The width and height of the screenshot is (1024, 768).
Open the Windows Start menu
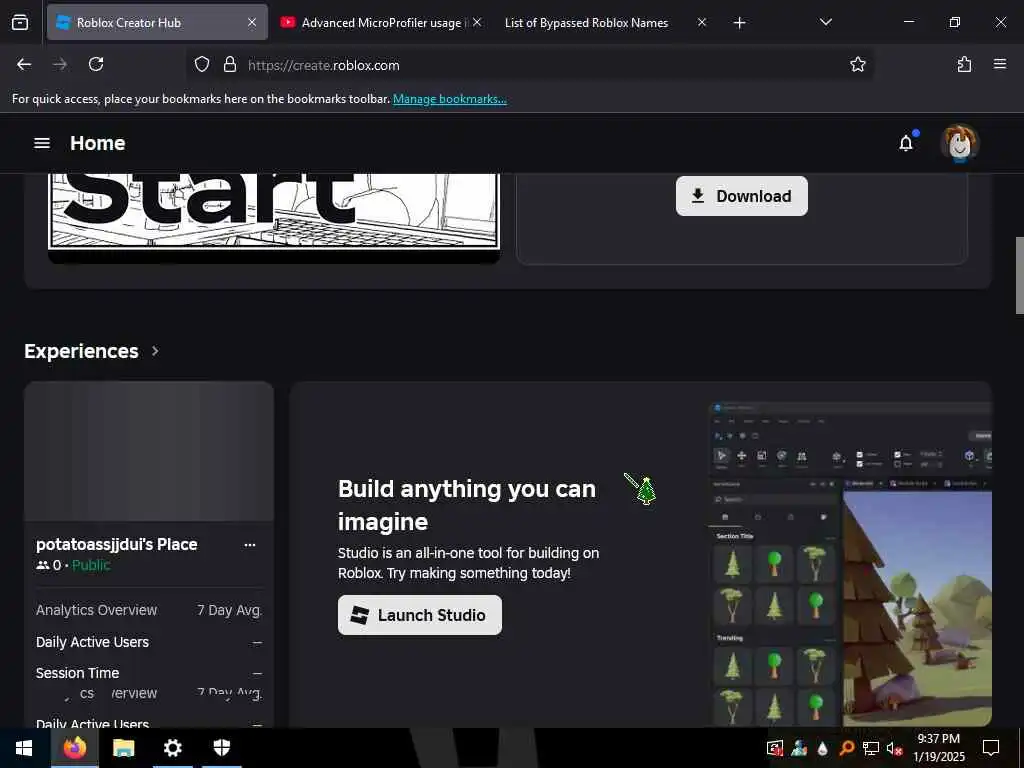coord(24,748)
